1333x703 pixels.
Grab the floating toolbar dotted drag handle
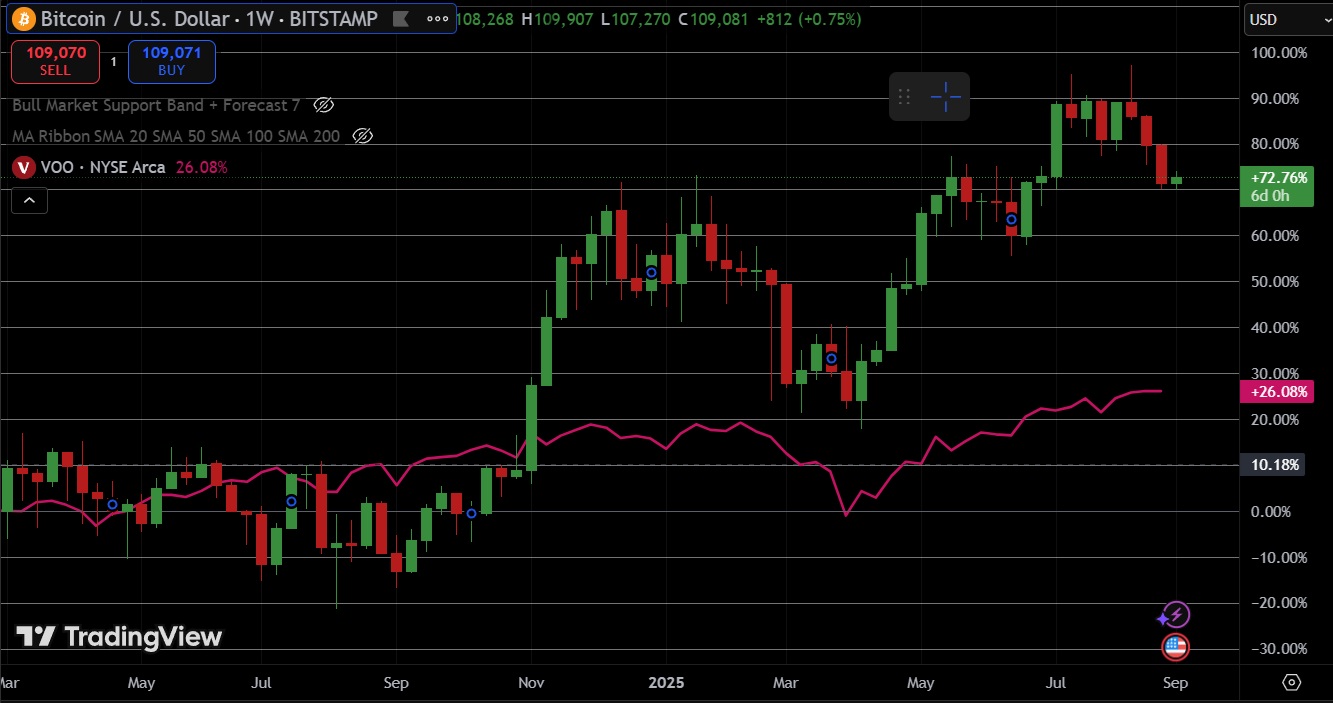tap(904, 96)
